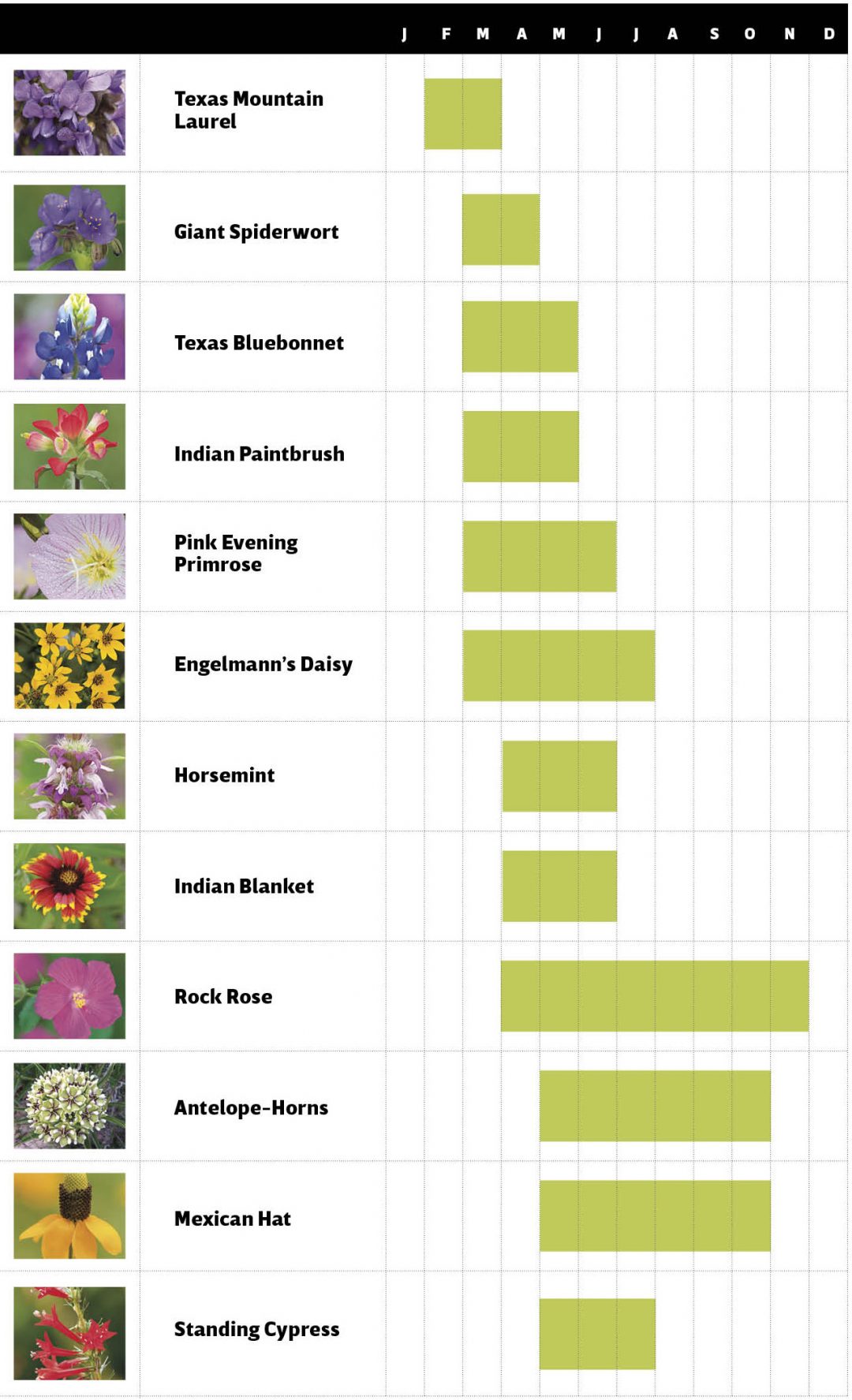
Task: Select the Texas Mountain Laurel bloom bar
Action: point(462,114)
